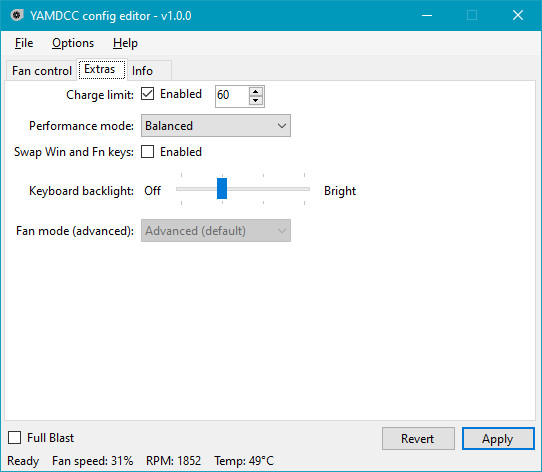Open the Options menu

coord(73,43)
